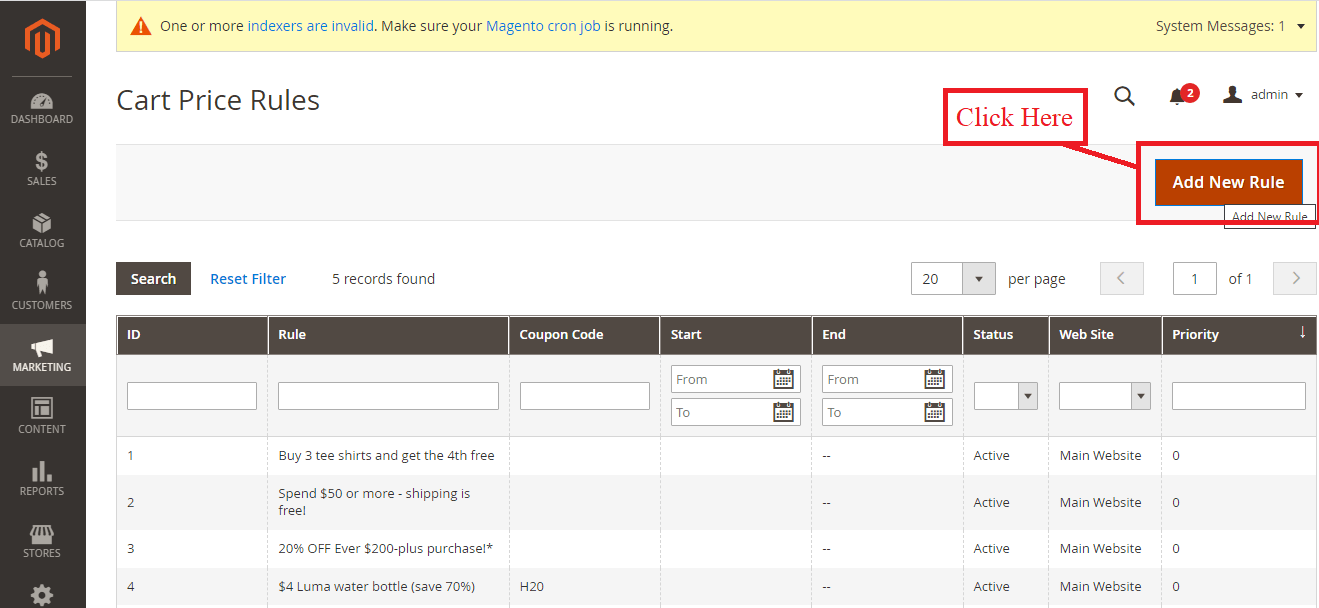
Task: Open calendar for End From date
Action: coord(935,379)
